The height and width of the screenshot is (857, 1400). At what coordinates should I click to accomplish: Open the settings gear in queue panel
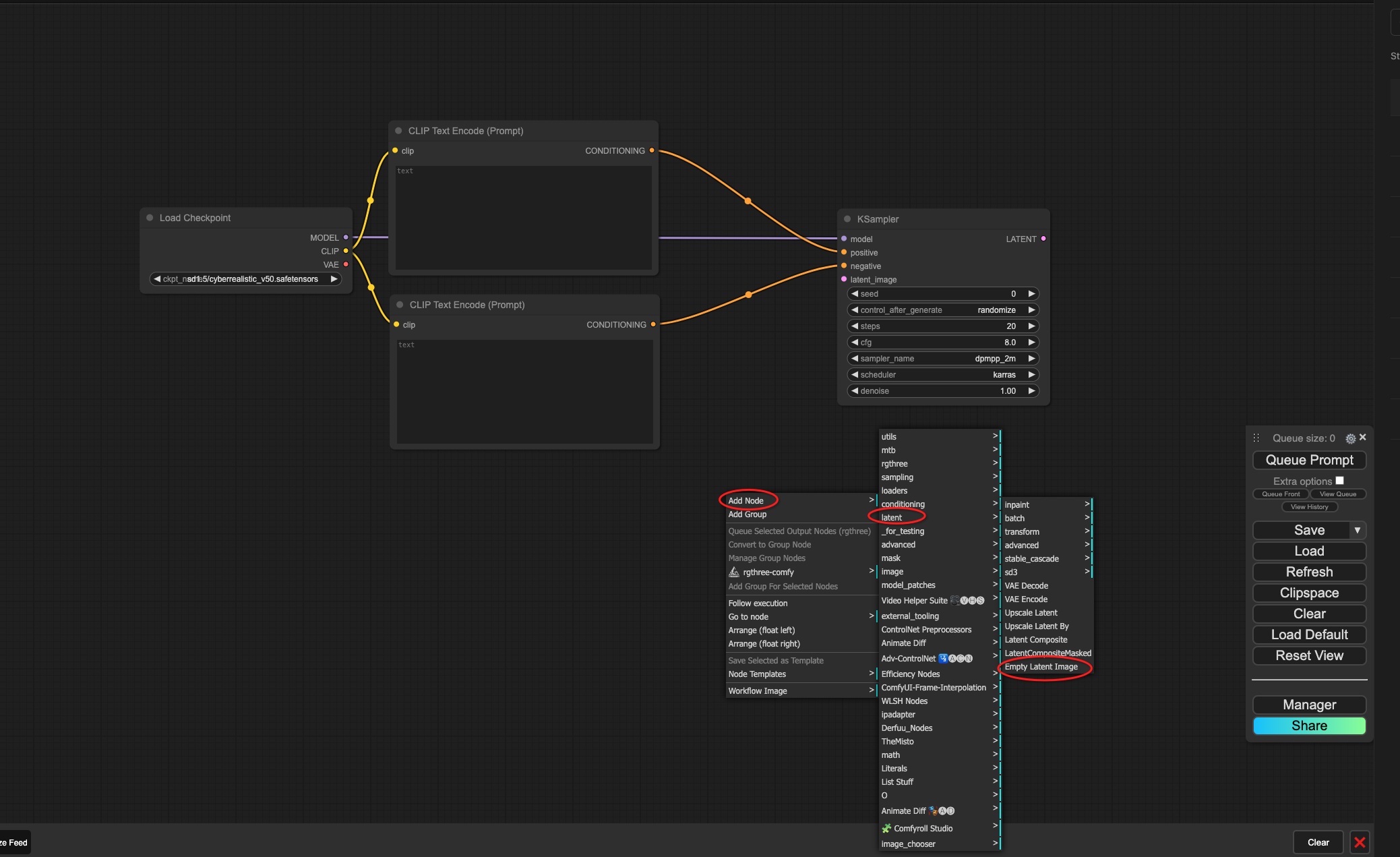1350,438
